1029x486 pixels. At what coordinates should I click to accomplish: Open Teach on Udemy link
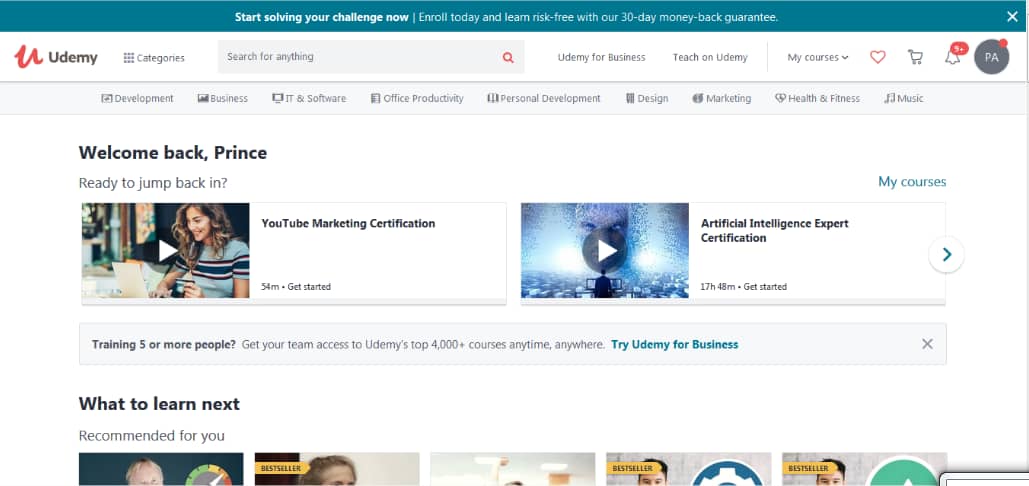pos(710,57)
